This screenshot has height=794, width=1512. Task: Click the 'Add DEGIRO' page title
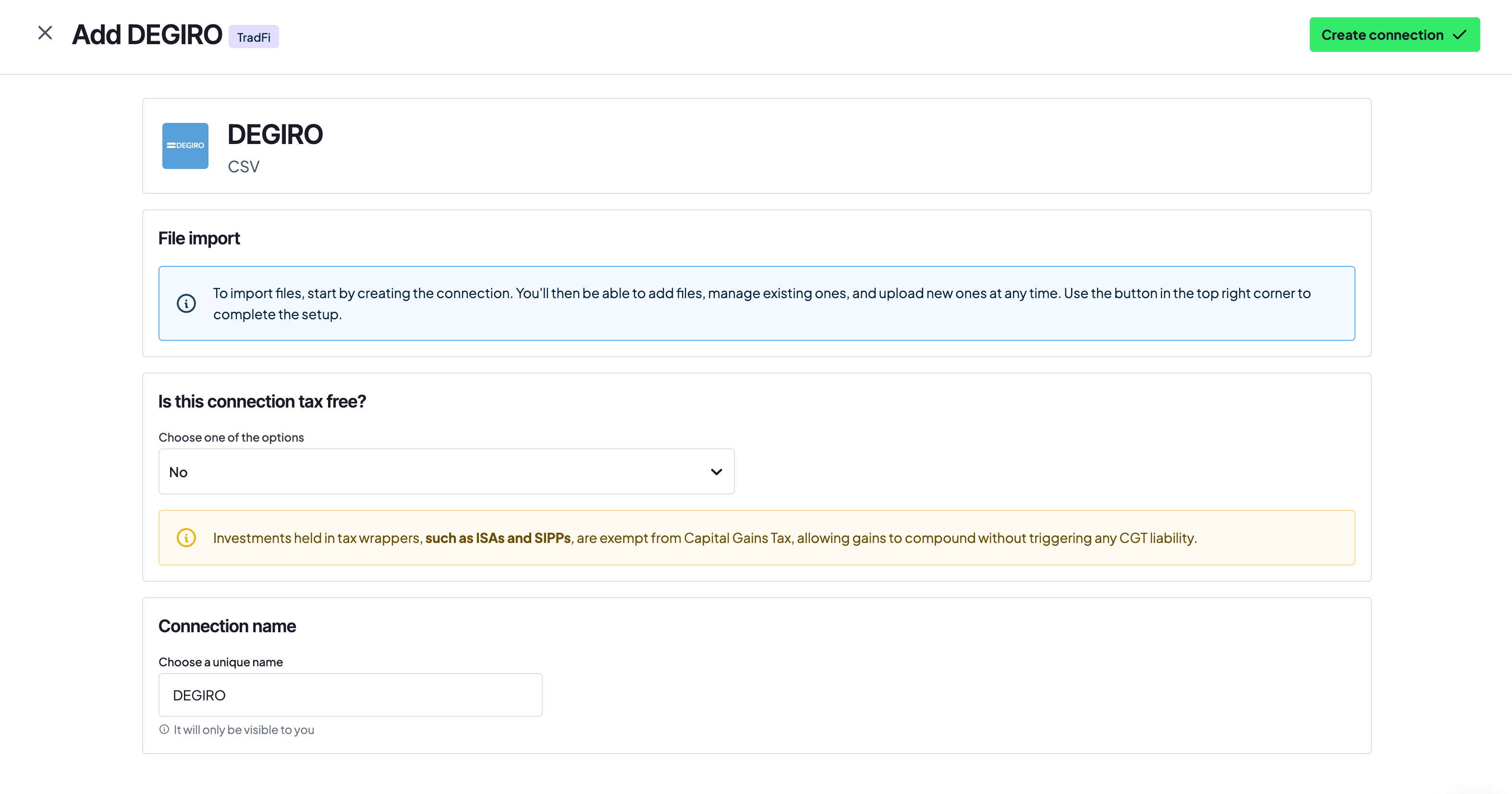147,35
